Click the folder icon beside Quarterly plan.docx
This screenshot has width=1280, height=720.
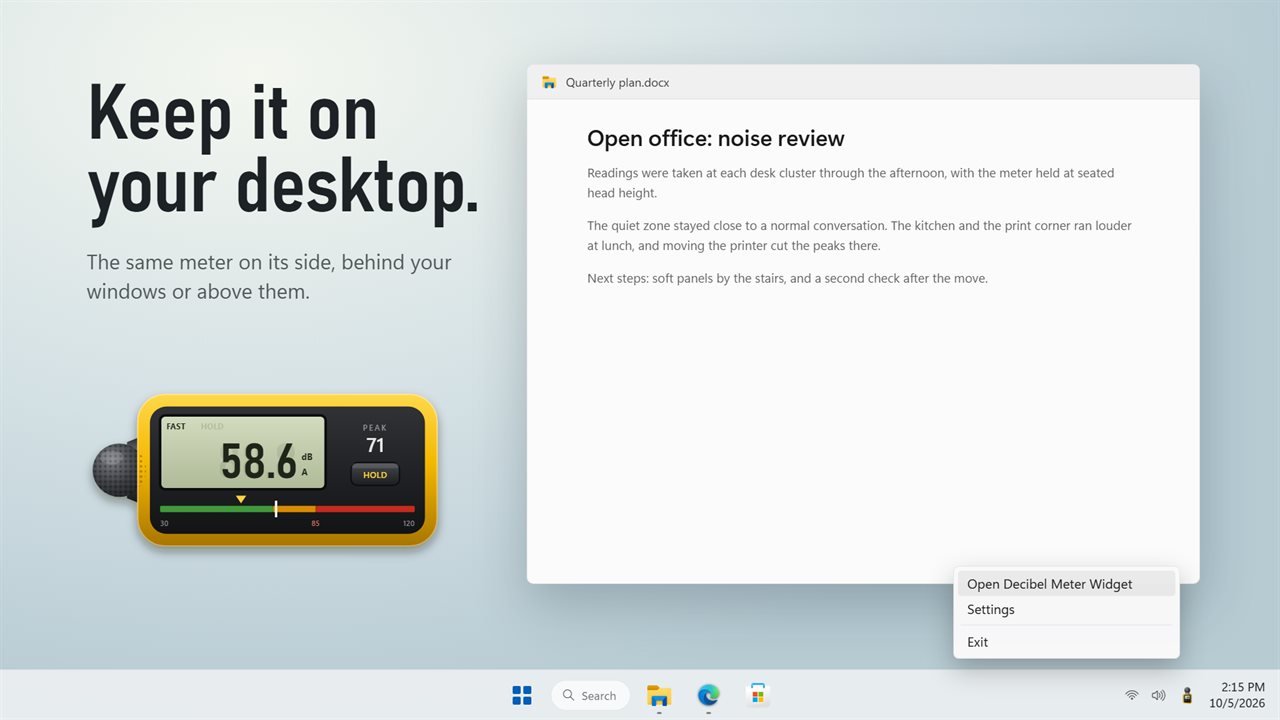pos(549,83)
